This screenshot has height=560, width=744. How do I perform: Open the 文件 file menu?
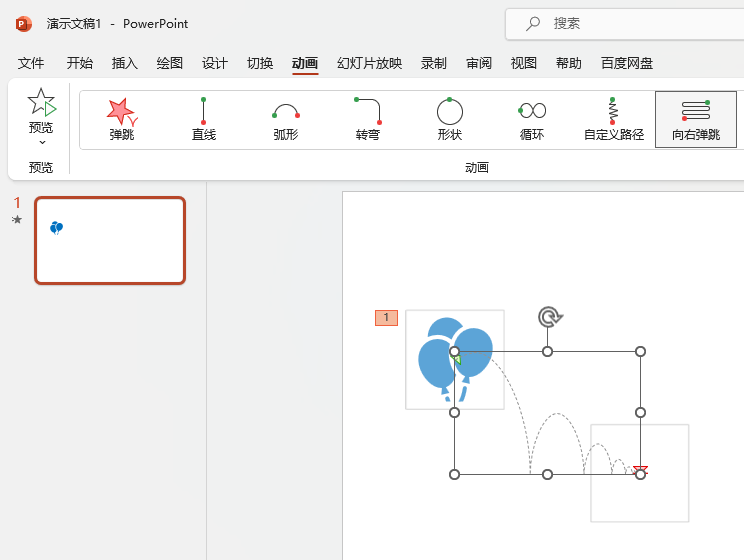31,63
